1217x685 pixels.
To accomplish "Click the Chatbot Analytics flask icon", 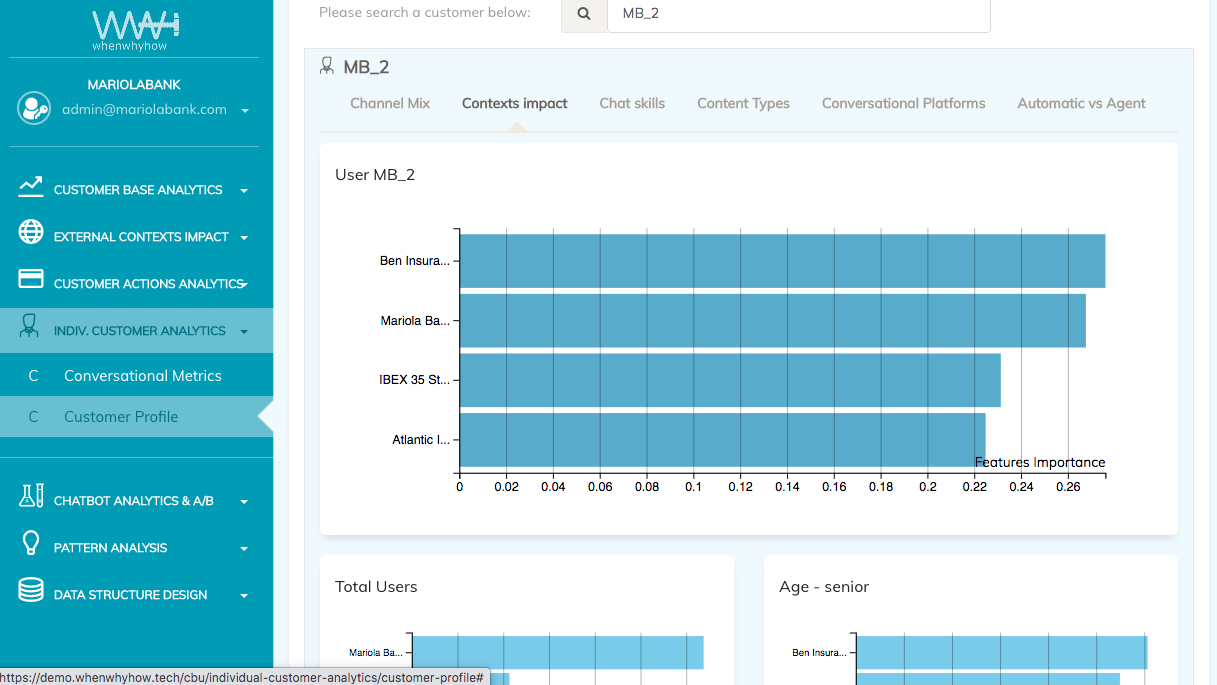I will [x=31, y=496].
